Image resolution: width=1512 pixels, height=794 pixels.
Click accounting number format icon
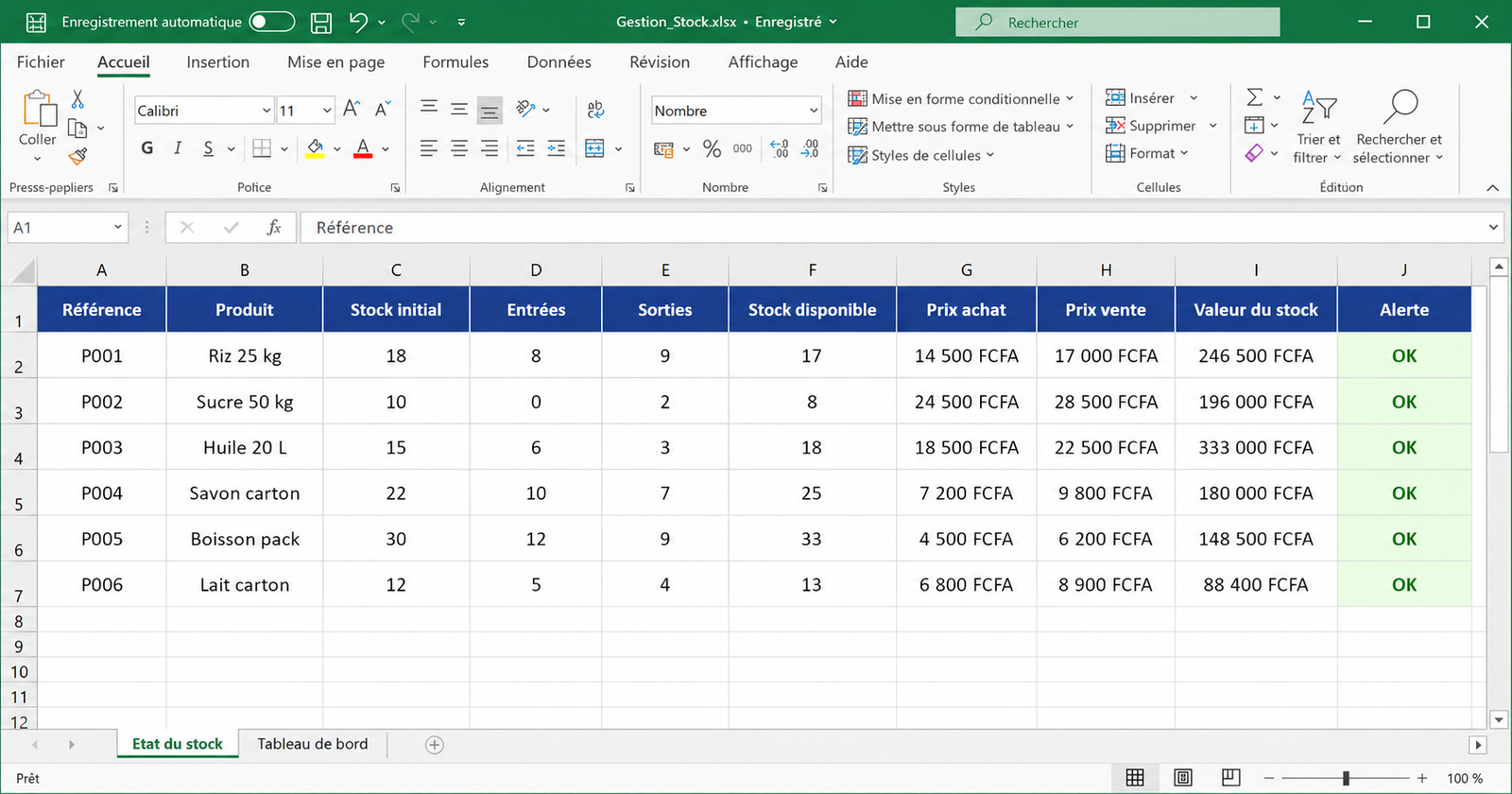663,149
